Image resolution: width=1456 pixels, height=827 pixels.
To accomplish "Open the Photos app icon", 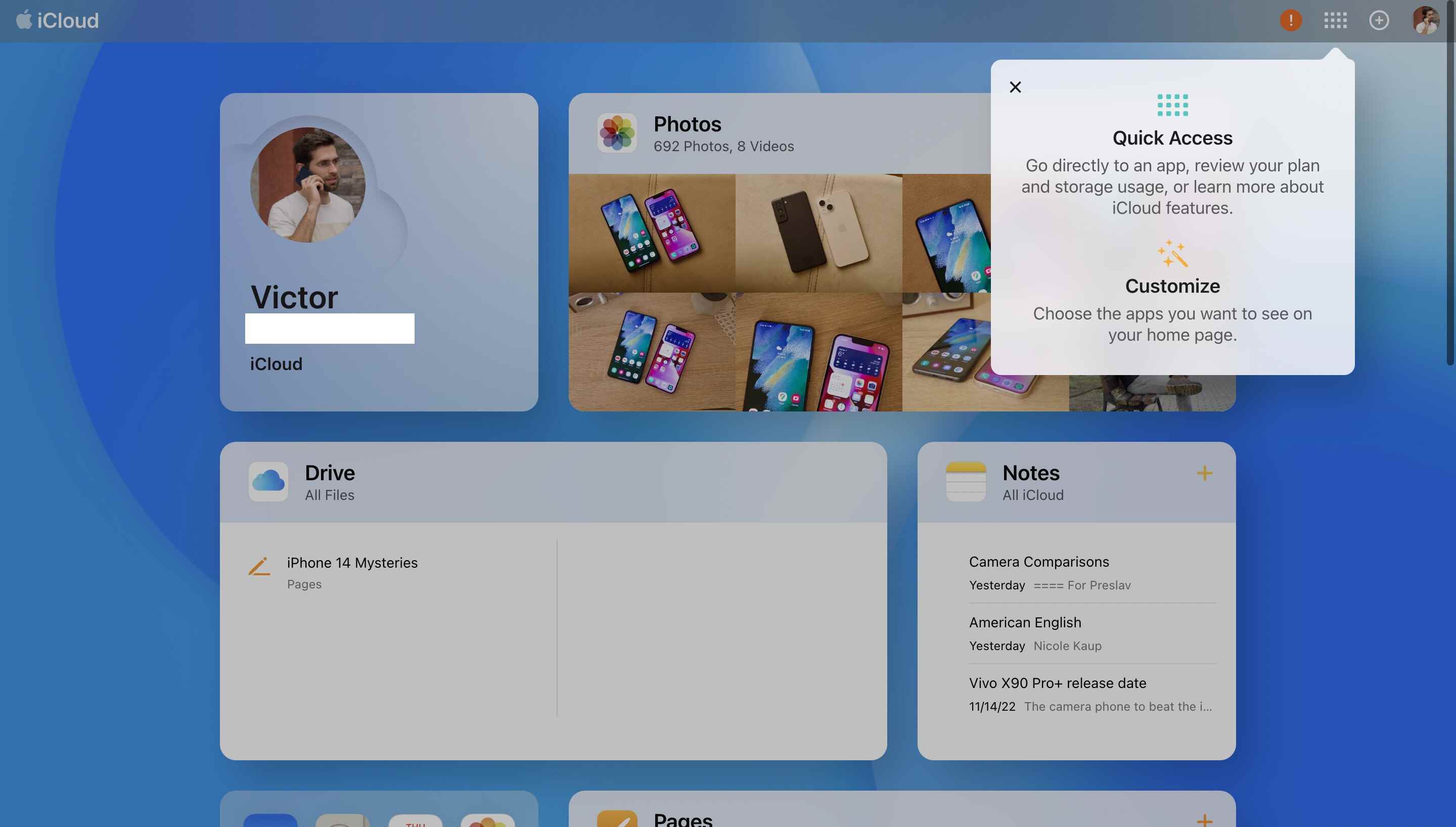I will point(617,133).
